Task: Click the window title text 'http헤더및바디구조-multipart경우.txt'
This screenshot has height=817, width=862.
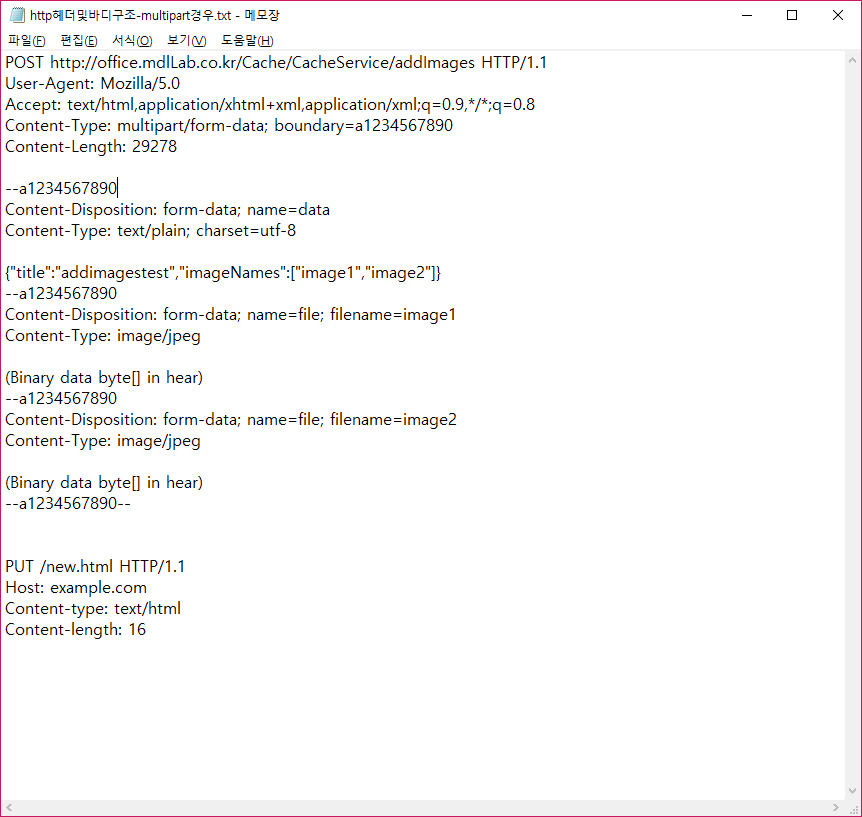Action: tap(130, 15)
